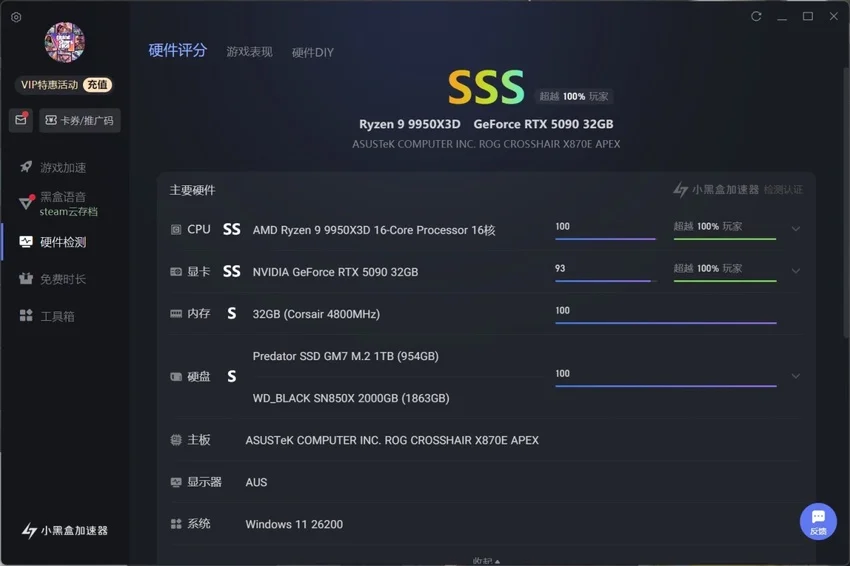Open the settings gear icon
The image size is (850, 566).
pos(16,17)
